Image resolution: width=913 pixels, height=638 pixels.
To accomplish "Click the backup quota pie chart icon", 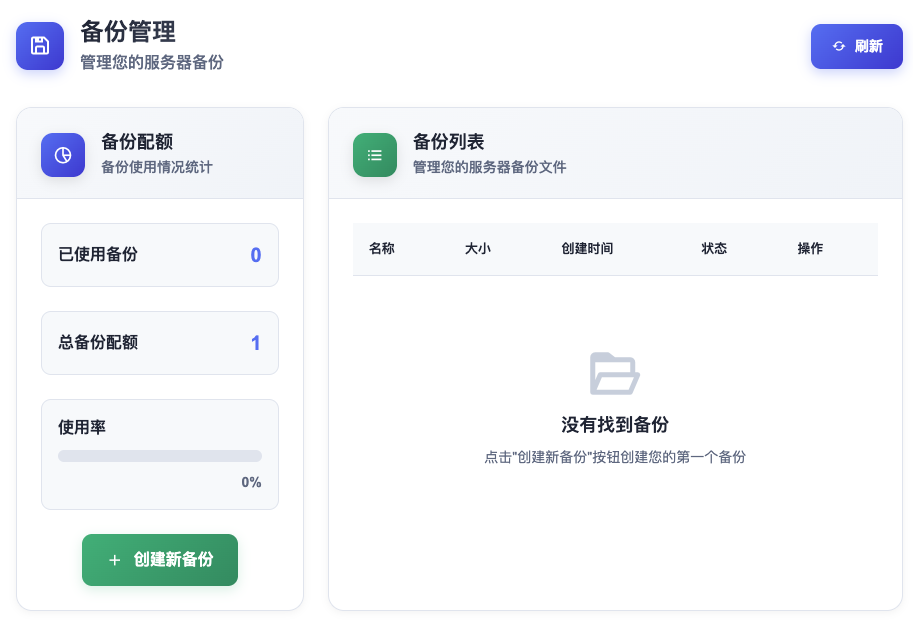I will coord(63,155).
